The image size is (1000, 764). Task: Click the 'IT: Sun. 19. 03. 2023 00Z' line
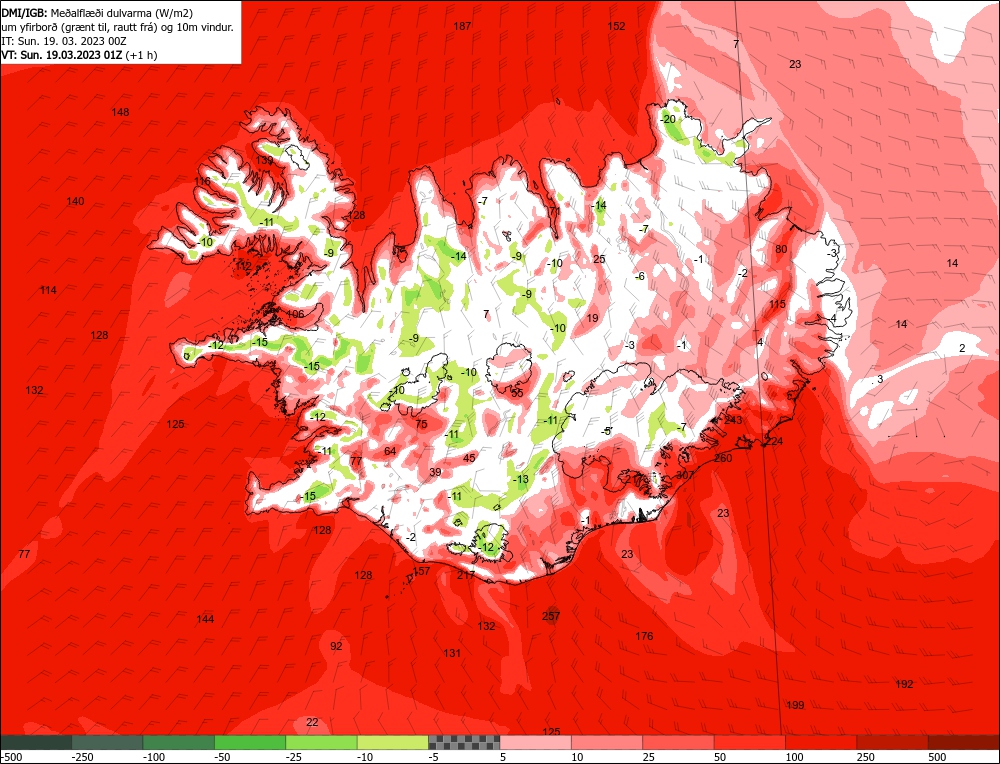(x=64, y=41)
